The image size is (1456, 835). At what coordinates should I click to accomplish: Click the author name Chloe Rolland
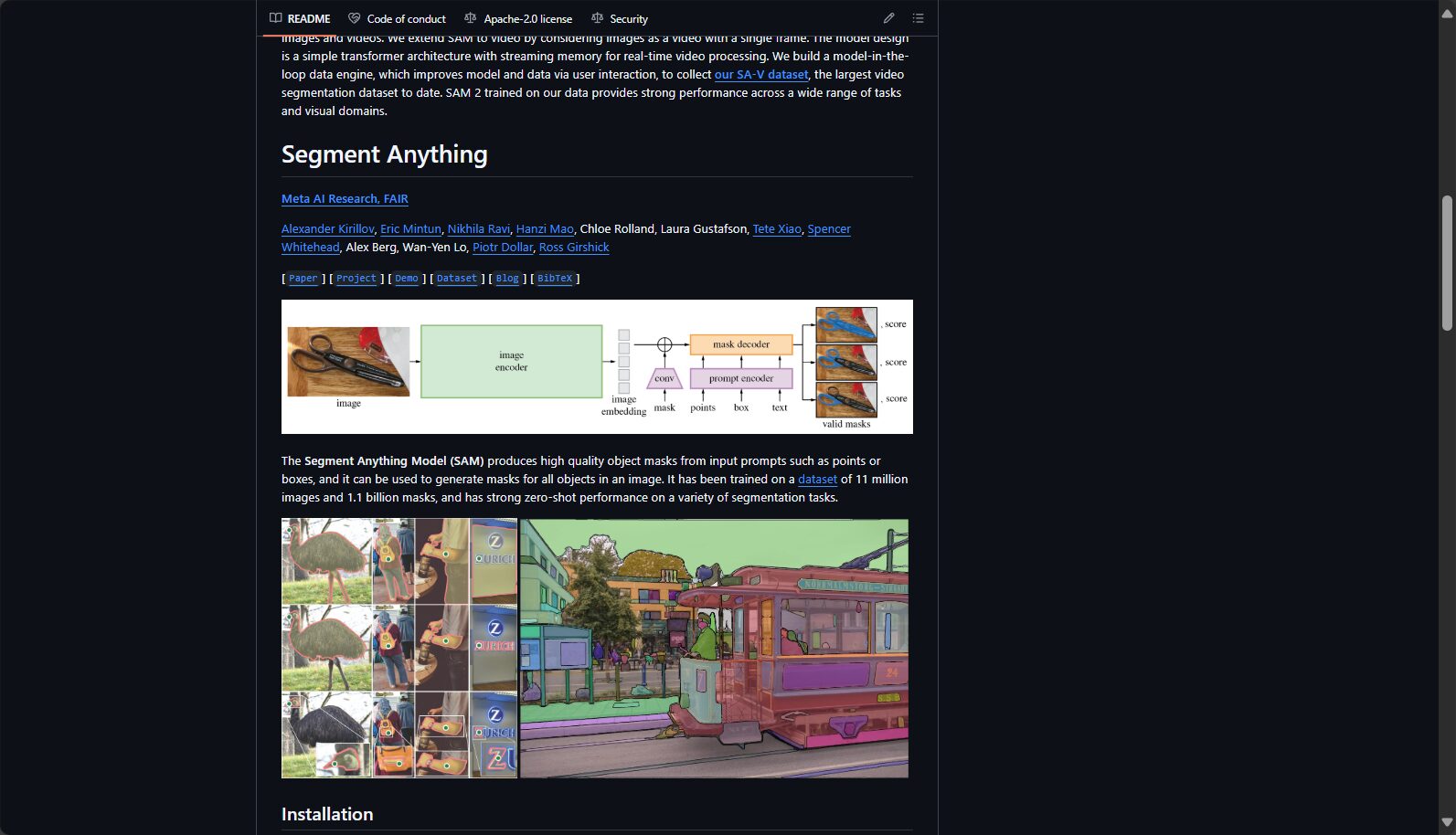tap(617, 229)
